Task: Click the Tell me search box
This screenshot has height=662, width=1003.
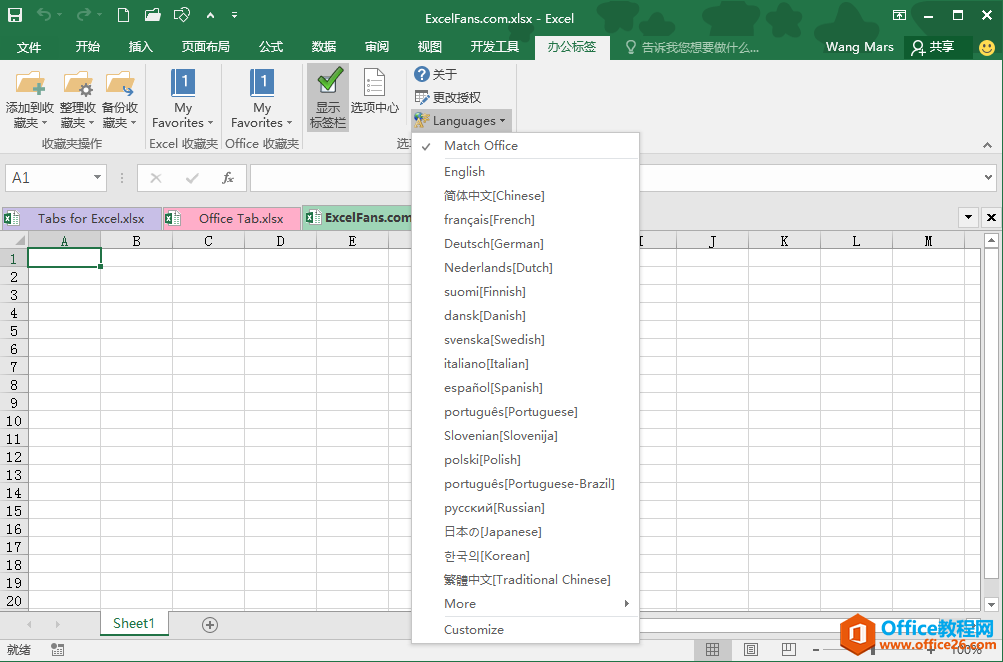Action: [x=692, y=47]
